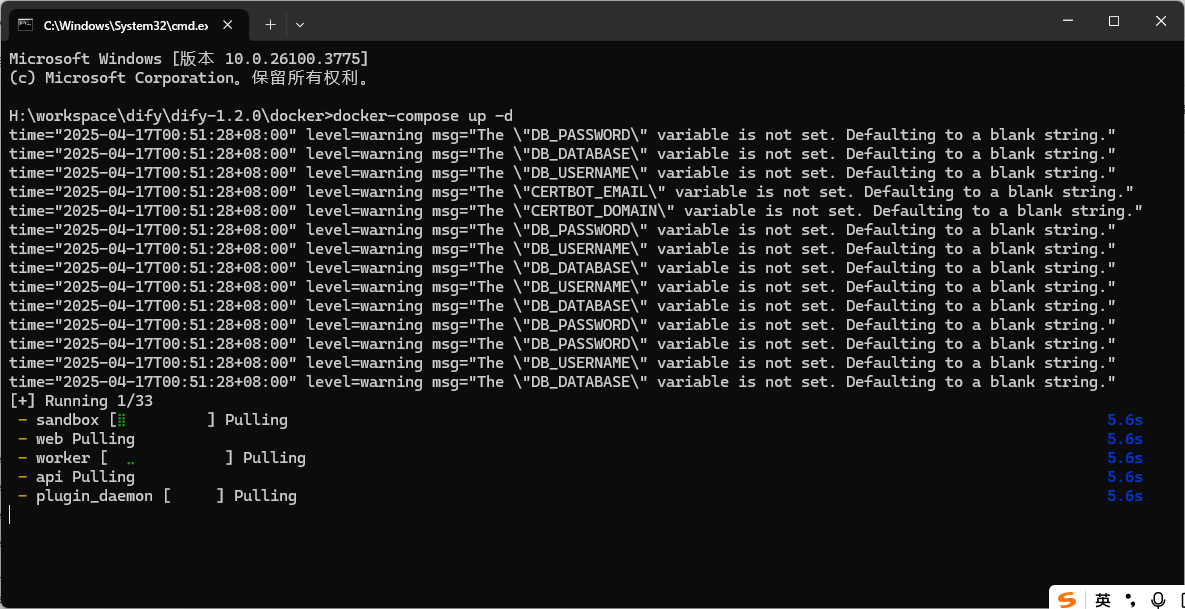1185x609 pixels.
Task: Minimize the terminal window
Action: [1067, 21]
